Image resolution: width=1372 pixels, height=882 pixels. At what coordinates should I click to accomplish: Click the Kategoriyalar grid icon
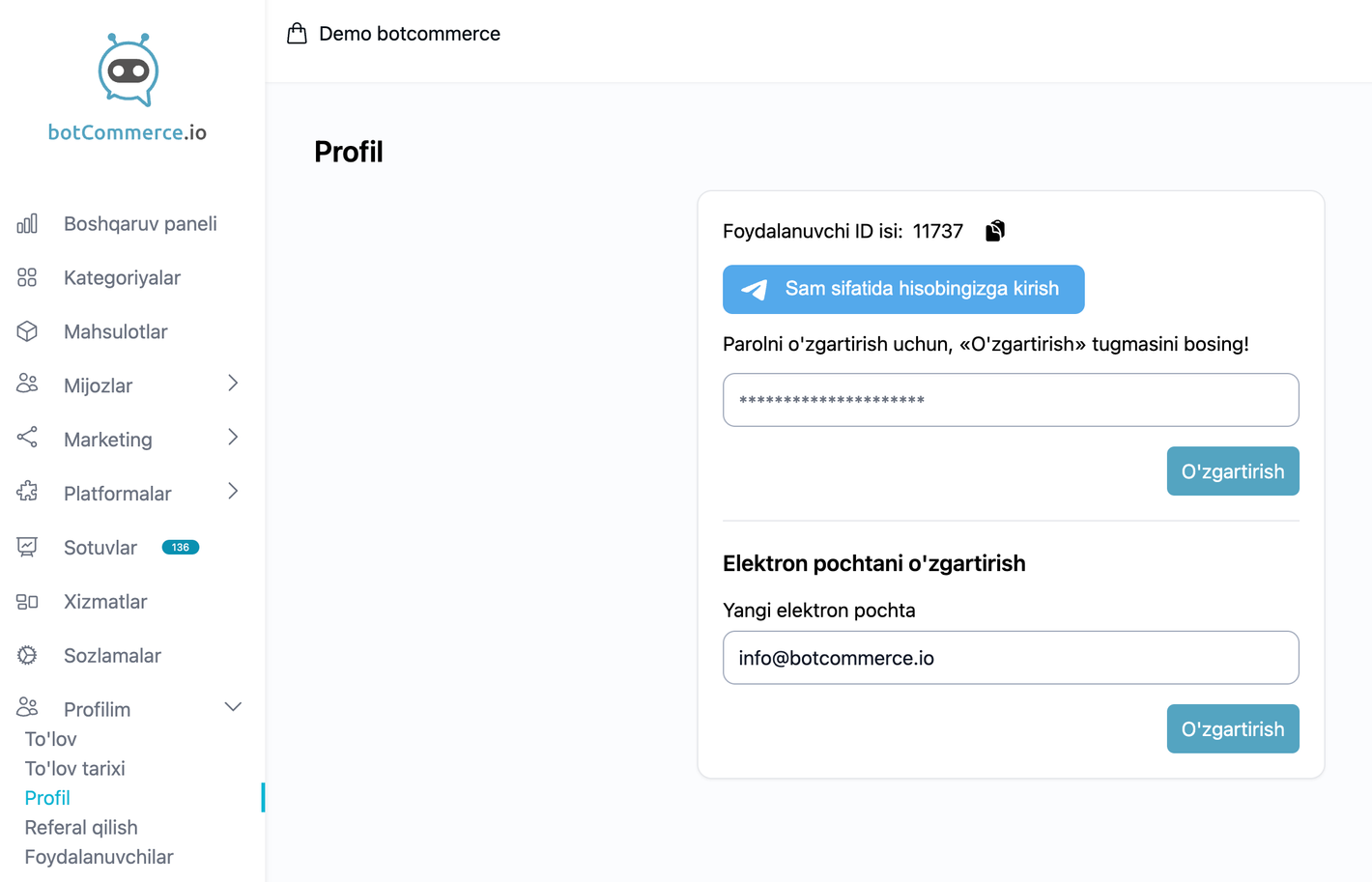pyautogui.click(x=27, y=278)
